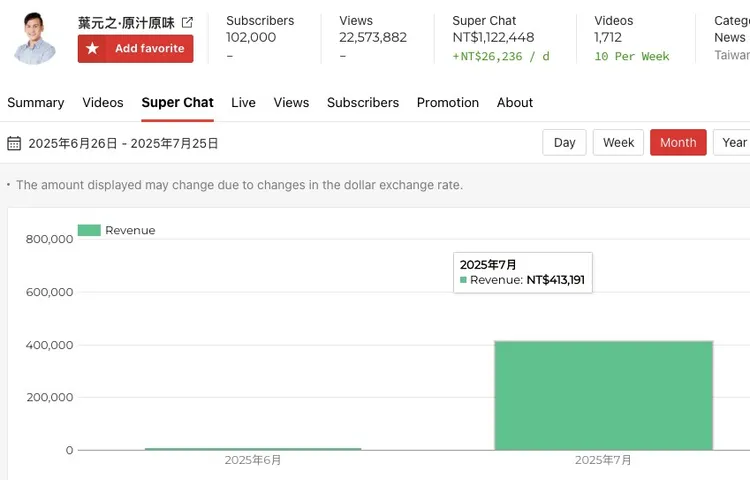The width and height of the screenshot is (750, 480).
Task: Switch to the Subscribers tab
Action: pyautogui.click(x=363, y=102)
